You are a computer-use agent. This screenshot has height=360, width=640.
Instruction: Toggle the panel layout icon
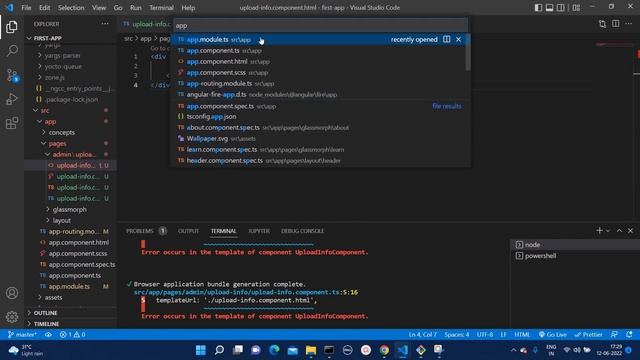pos(549,7)
